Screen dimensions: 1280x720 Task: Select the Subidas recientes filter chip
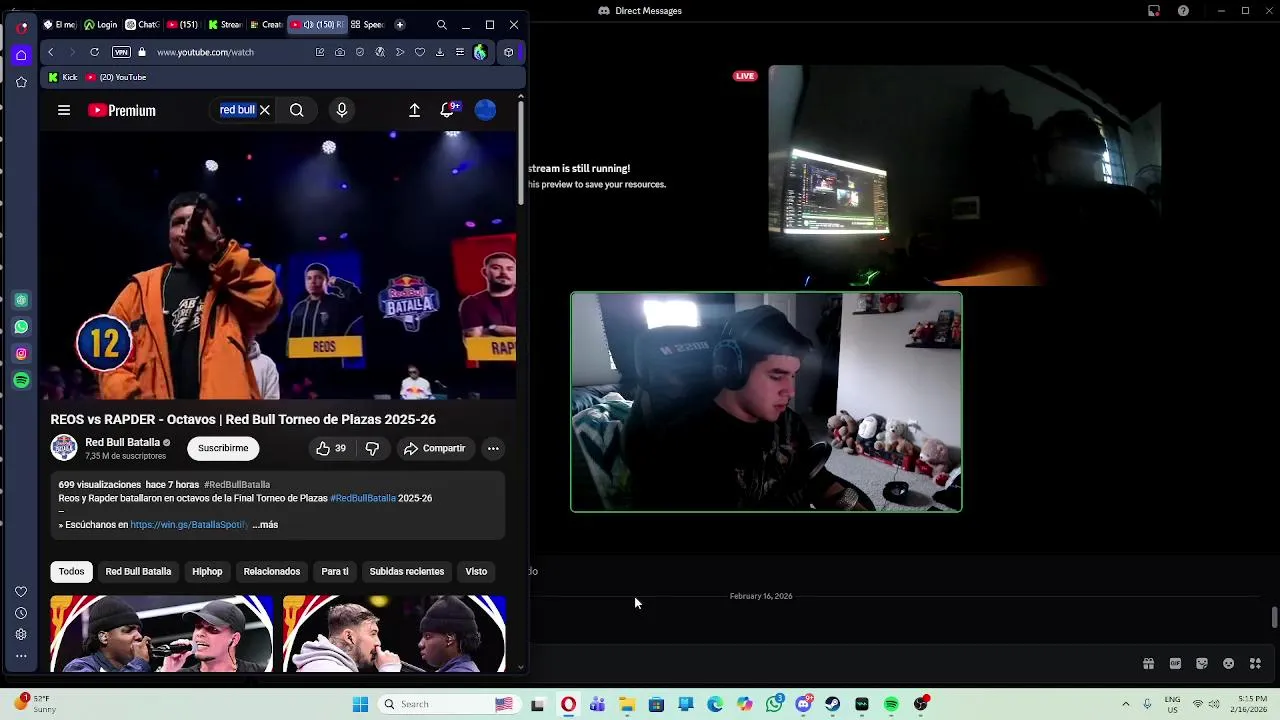point(407,571)
